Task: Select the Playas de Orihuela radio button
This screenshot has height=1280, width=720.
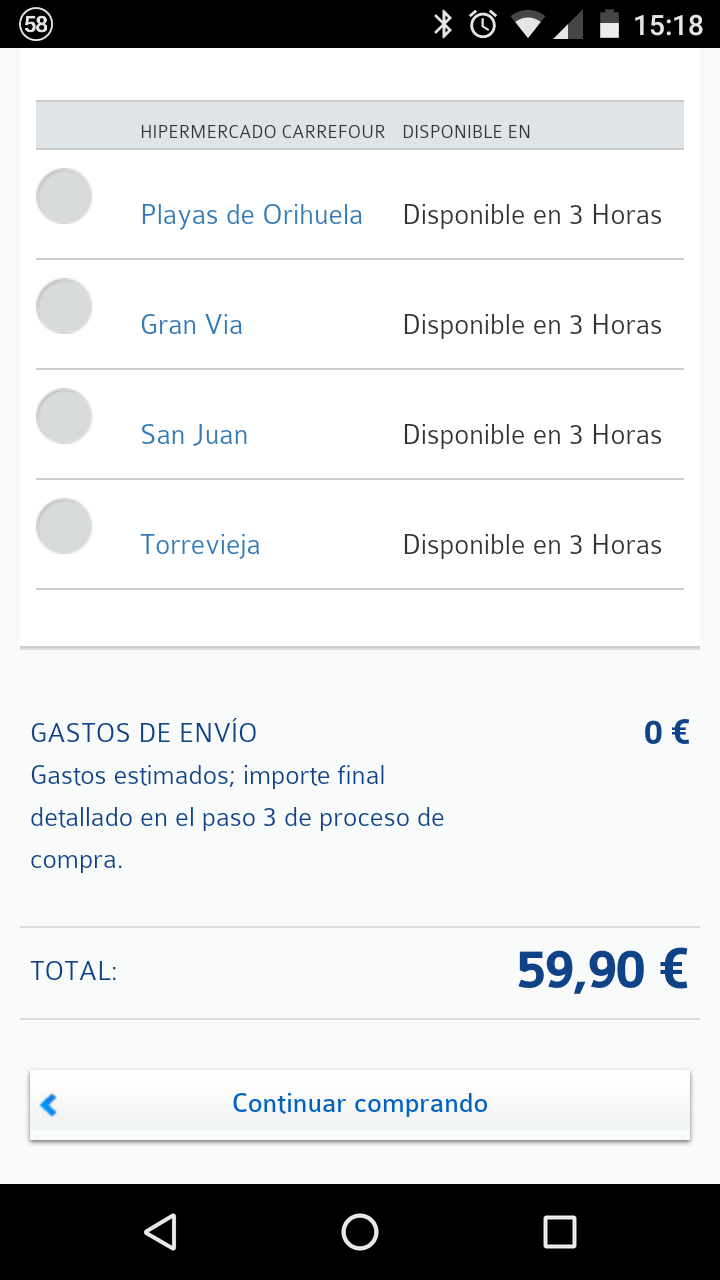Action: [x=64, y=196]
